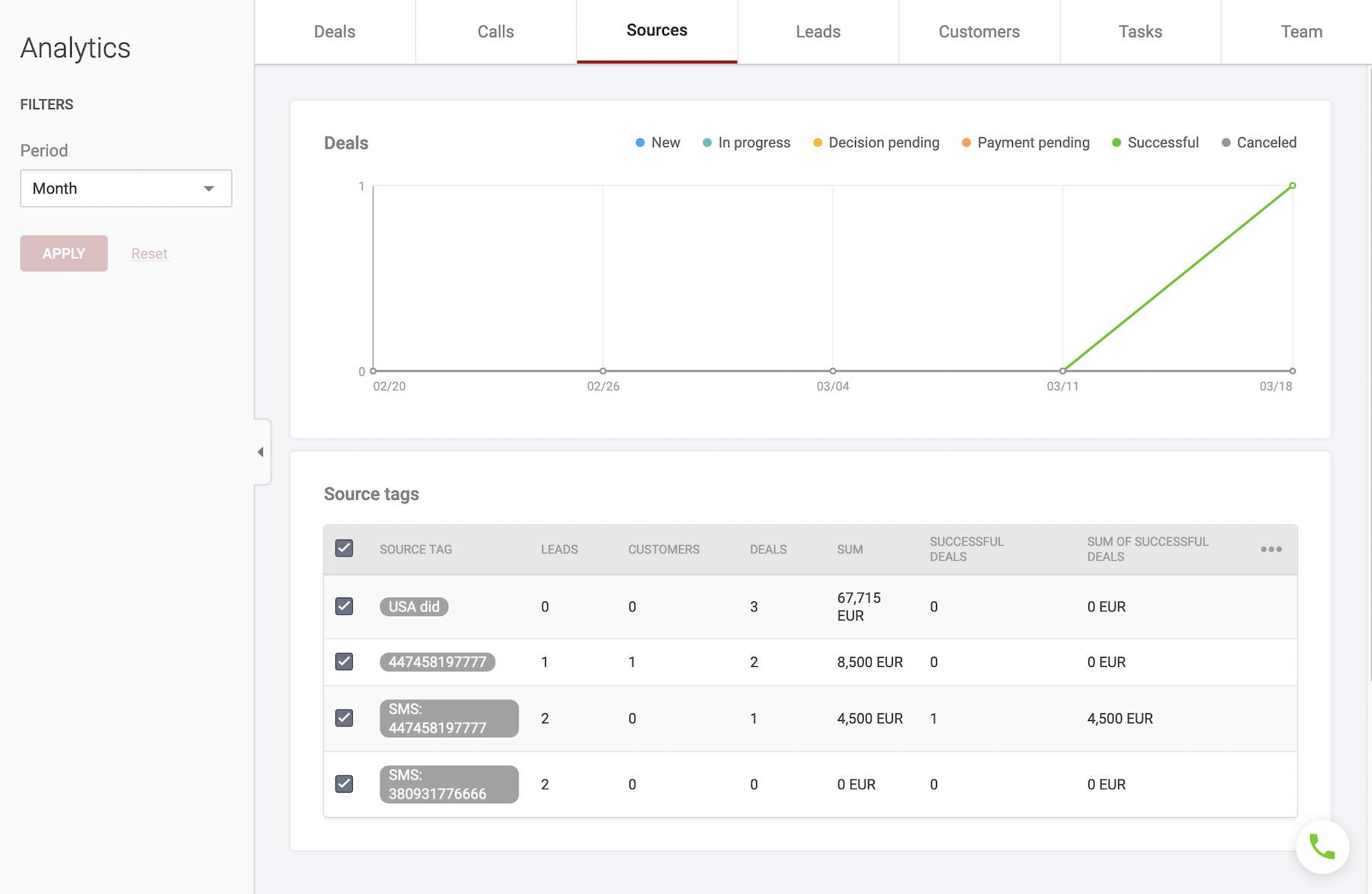Screen dimensions: 1372x894
Task: Open the Period Month dropdown
Action: coord(126,188)
